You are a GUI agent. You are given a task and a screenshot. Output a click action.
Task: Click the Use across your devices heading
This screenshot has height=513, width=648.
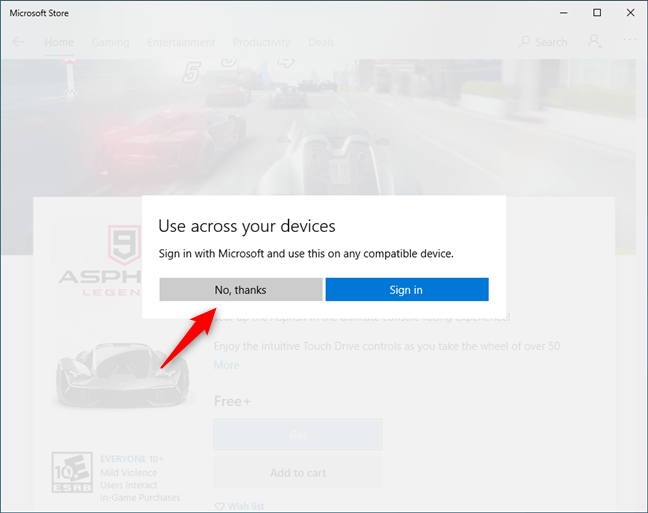[x=247, y=226]
